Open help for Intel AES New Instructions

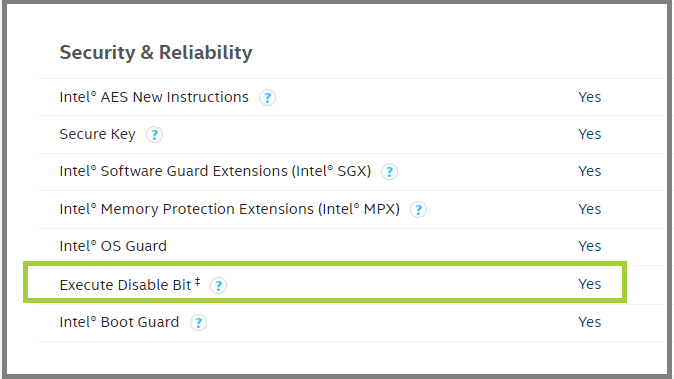267,98
